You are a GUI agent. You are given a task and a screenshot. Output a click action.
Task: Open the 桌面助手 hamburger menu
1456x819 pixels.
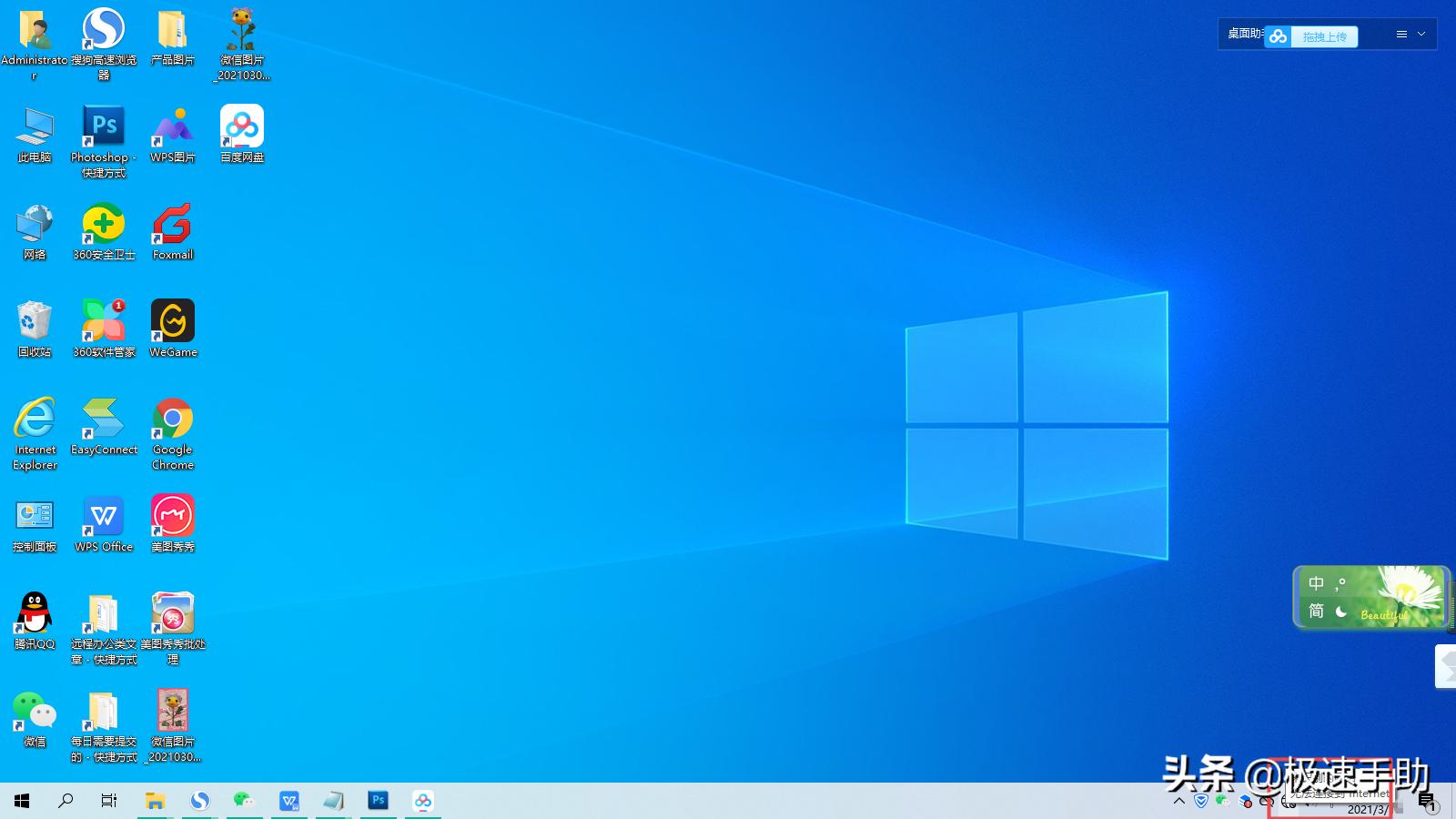click(x=1400, y=35)
